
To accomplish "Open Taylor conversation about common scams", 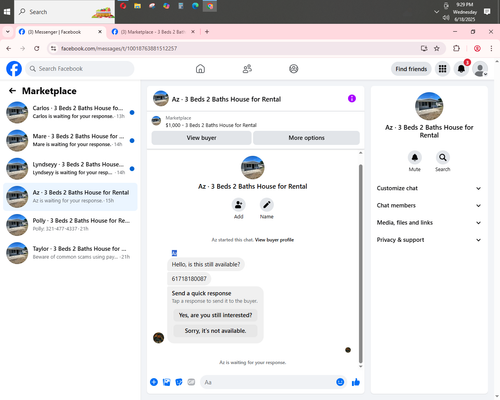I will [70, 253].
